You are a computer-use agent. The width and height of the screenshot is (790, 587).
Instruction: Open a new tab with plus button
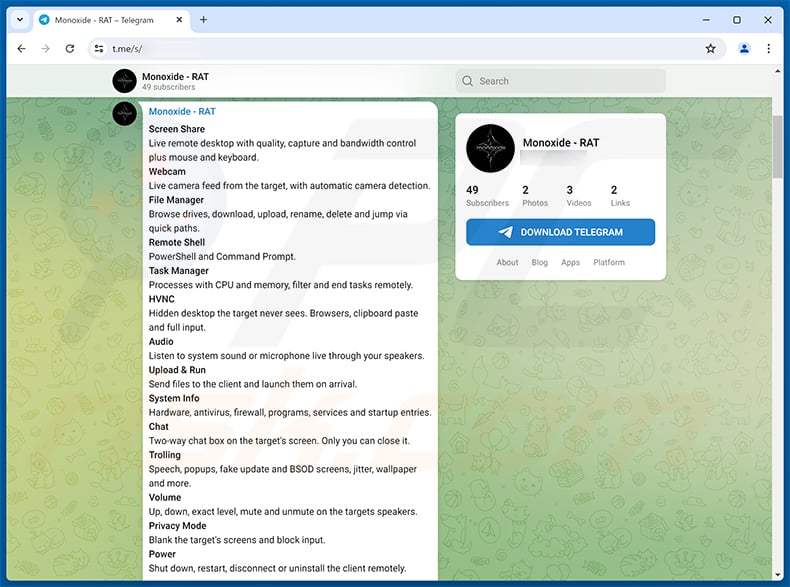click(x=204, y=20)
